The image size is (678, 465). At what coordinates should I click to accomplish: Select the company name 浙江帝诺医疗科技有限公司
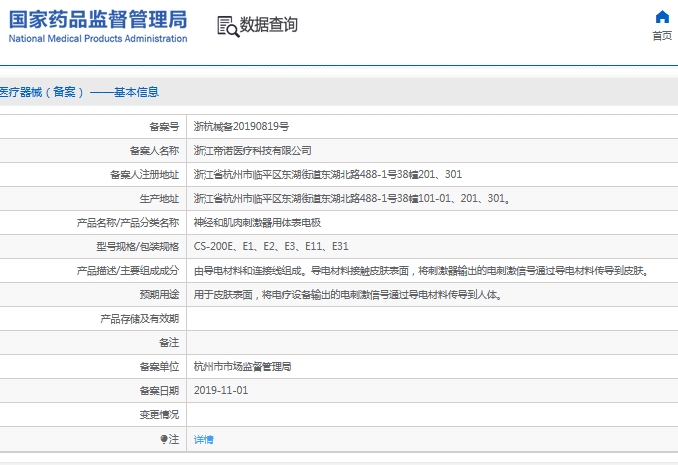pyautogui.click(x=253, y=151)
